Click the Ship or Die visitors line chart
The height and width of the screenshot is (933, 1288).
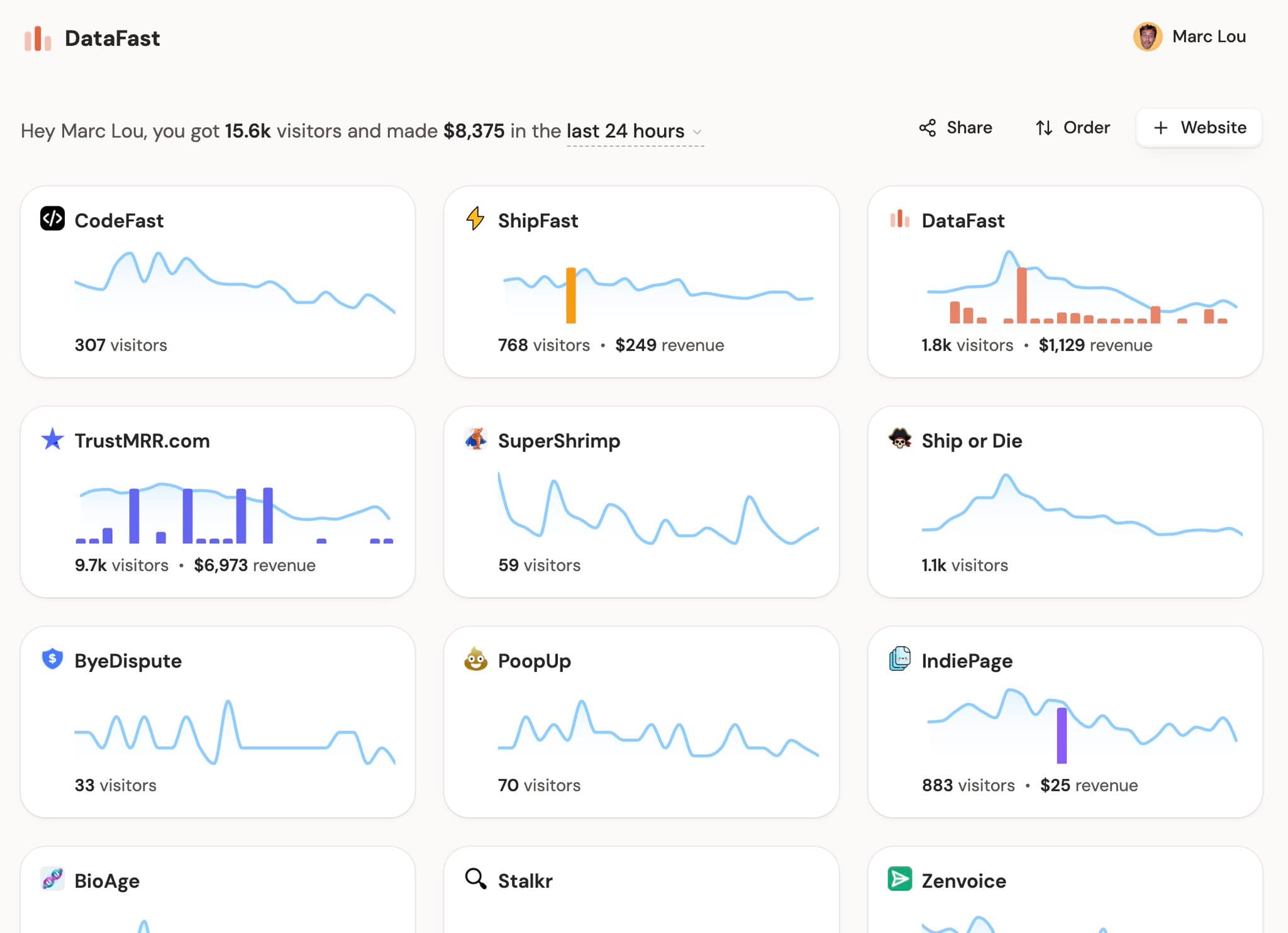(x=1082, y=505)
